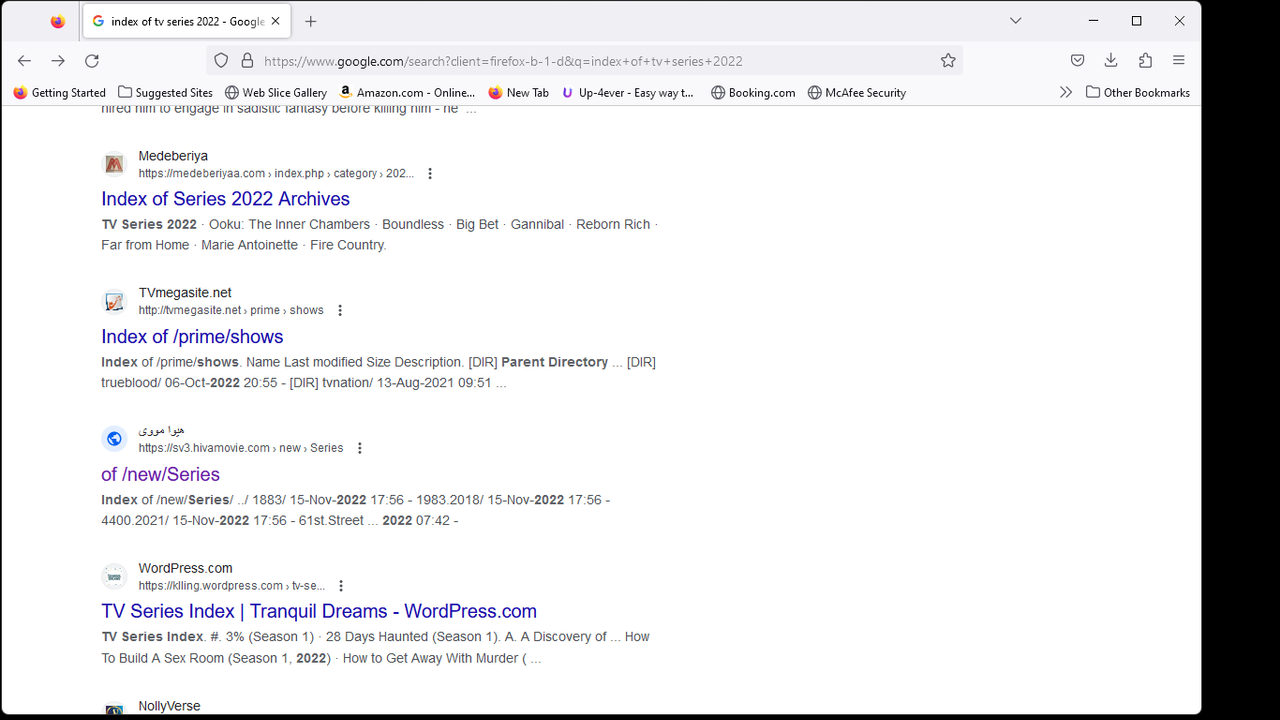Maximize the Firefox window
1280x720 pixels.
point(1136,21)
